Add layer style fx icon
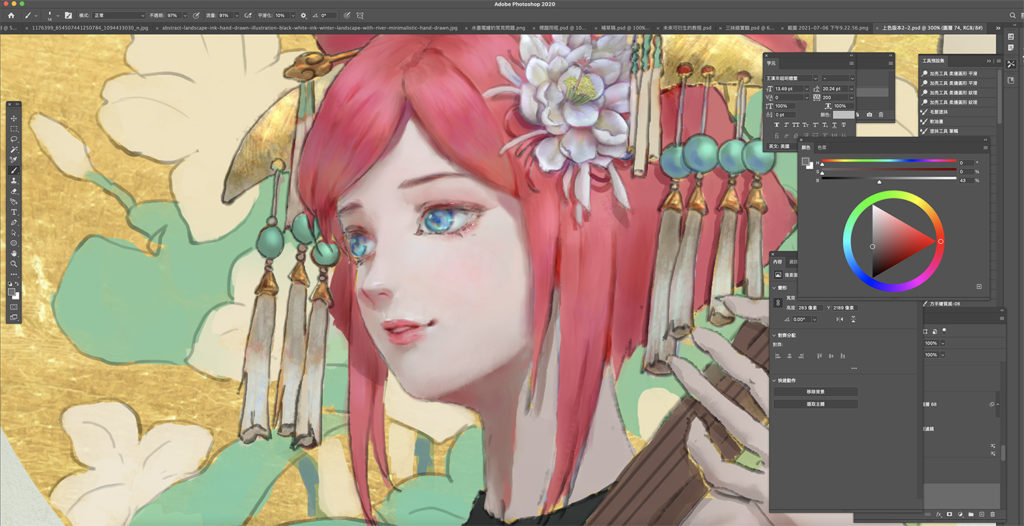1024x526 pixels. click(x=938, y=514)
